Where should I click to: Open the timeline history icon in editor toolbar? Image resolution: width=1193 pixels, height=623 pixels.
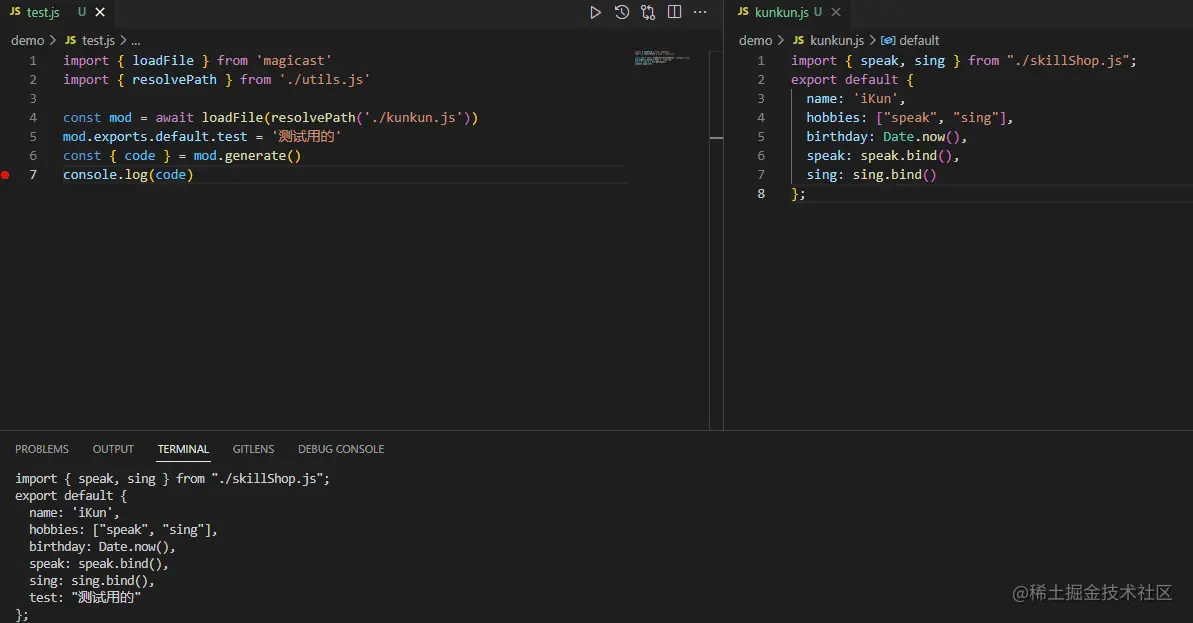click(x=622, y=12)
